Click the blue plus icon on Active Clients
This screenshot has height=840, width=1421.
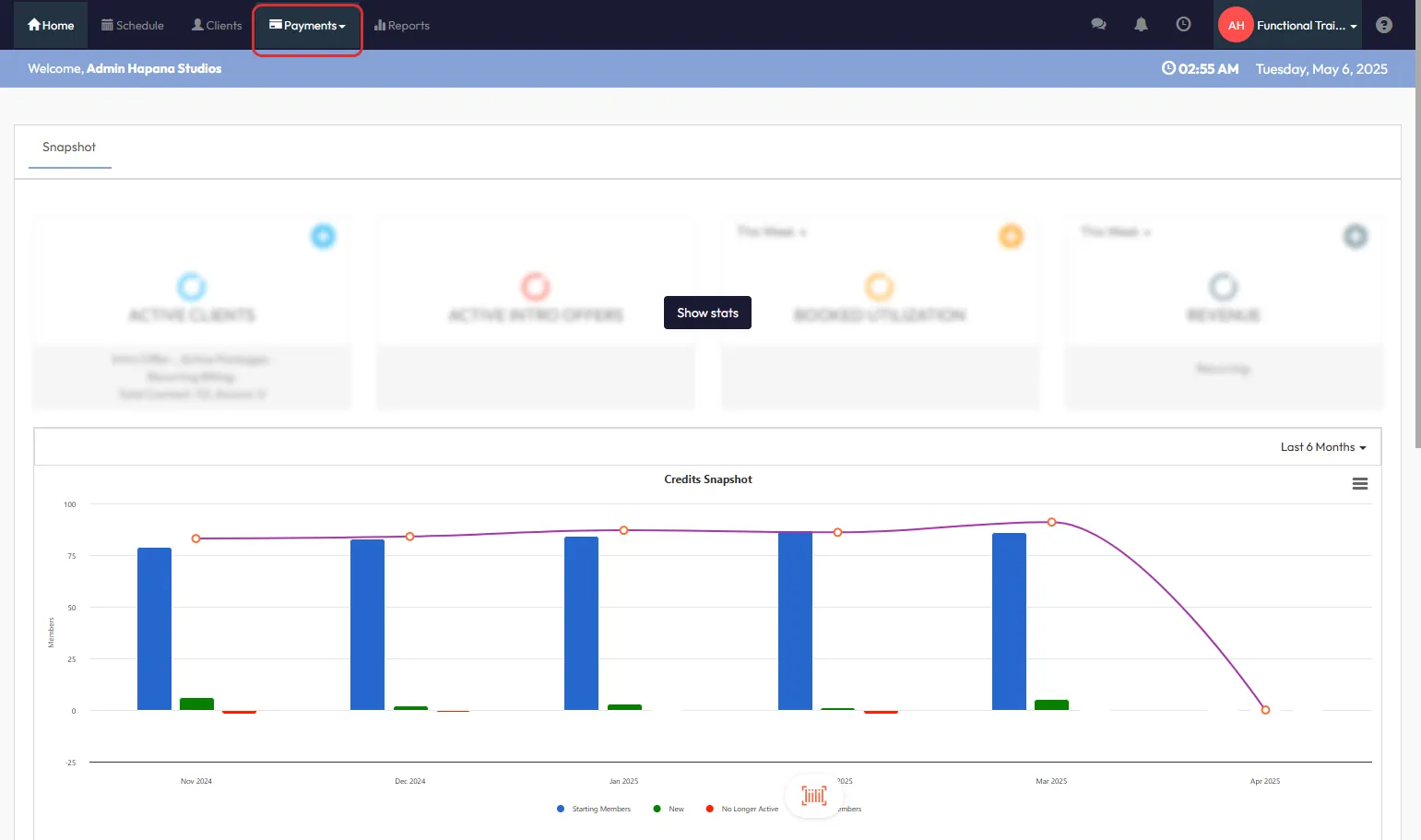pos(323,236)
